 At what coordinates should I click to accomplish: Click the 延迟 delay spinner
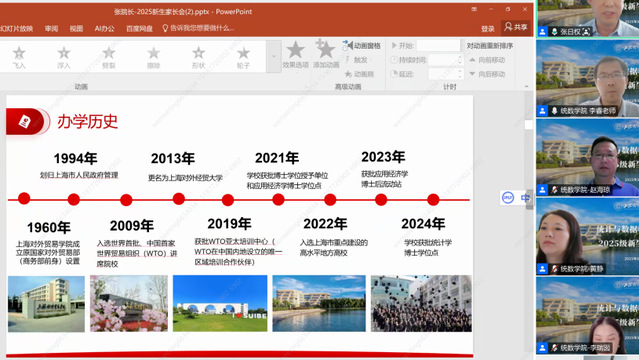click(x=460, y=74)
